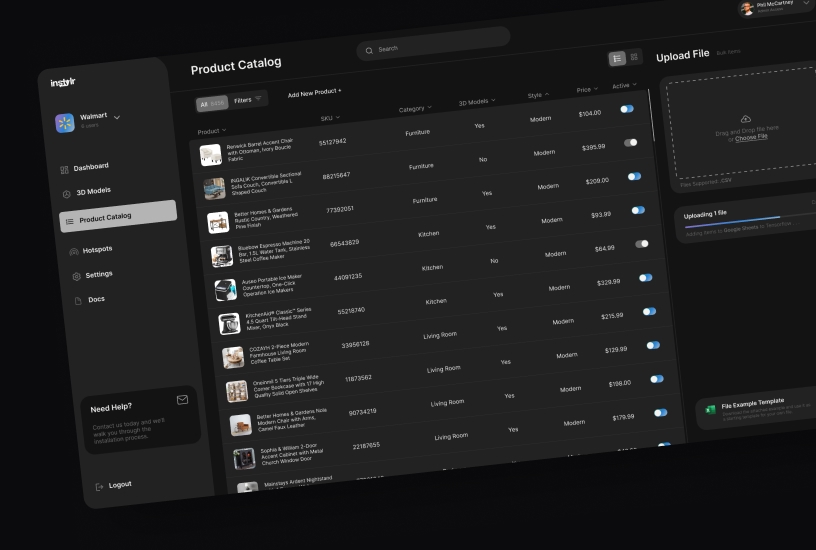The width and height of the screenshot is (816, 550).
Task: Open the 3D Models section
Action: pos(94,191)
